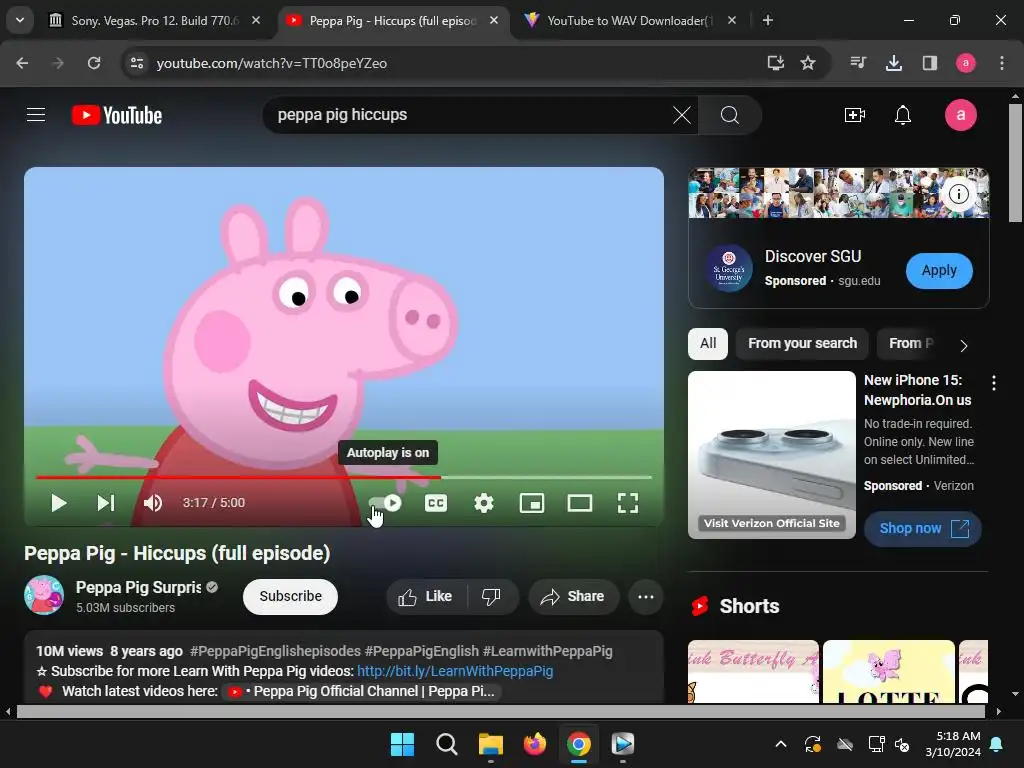Screen dimensions: 1024x768
Task: Open ad info icon on SGU banner
Action: coord(958,194)
